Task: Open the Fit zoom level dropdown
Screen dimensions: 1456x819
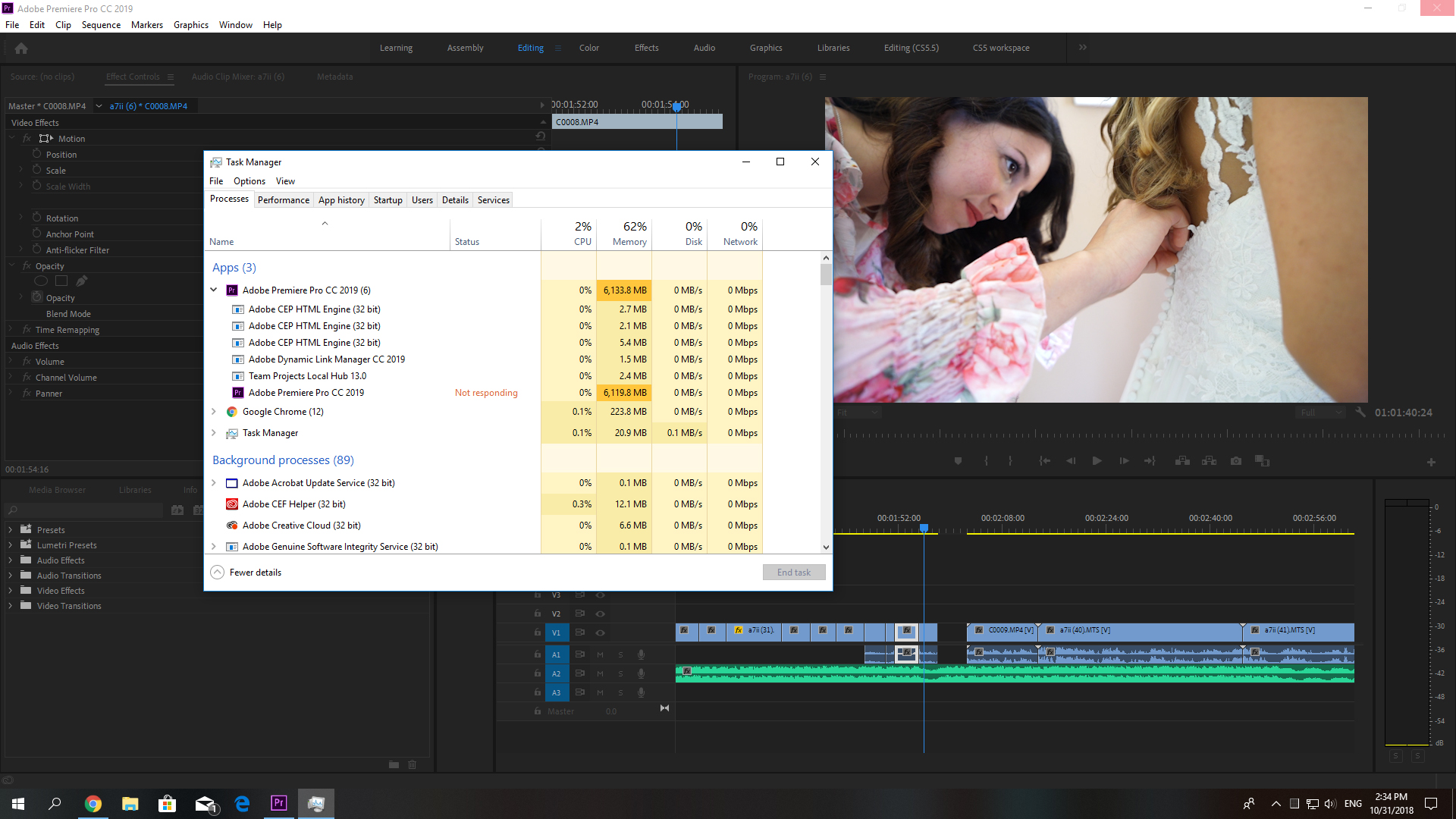Action: [x=858, y=413]
